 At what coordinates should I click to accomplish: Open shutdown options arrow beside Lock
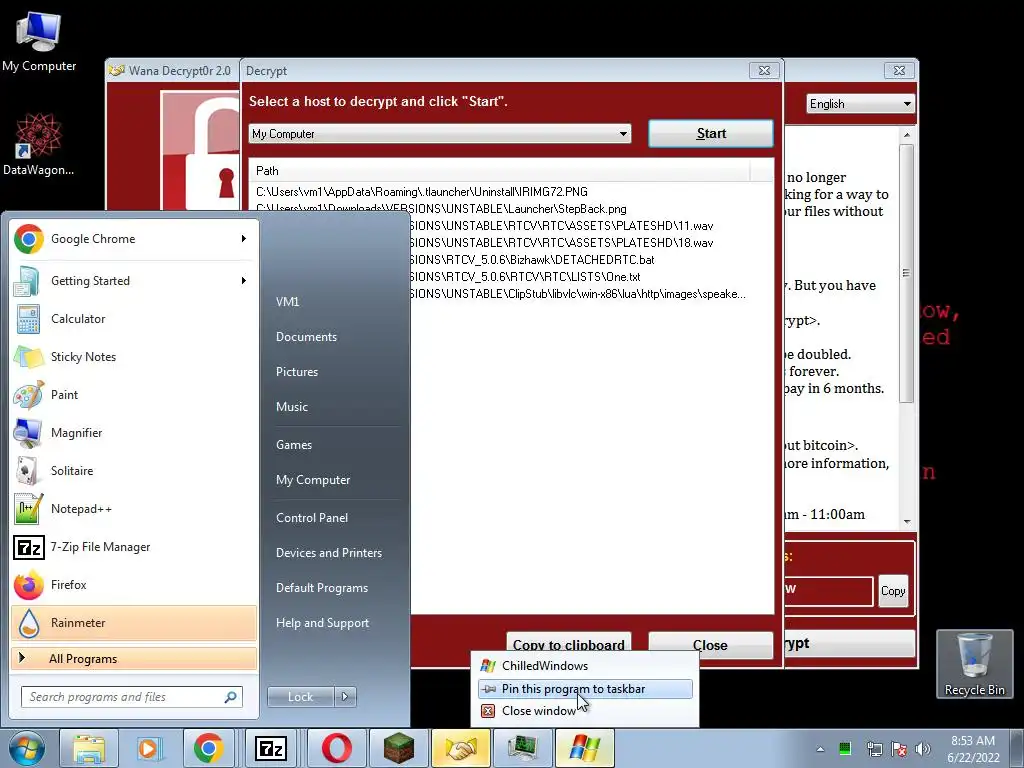coord(345,697)
